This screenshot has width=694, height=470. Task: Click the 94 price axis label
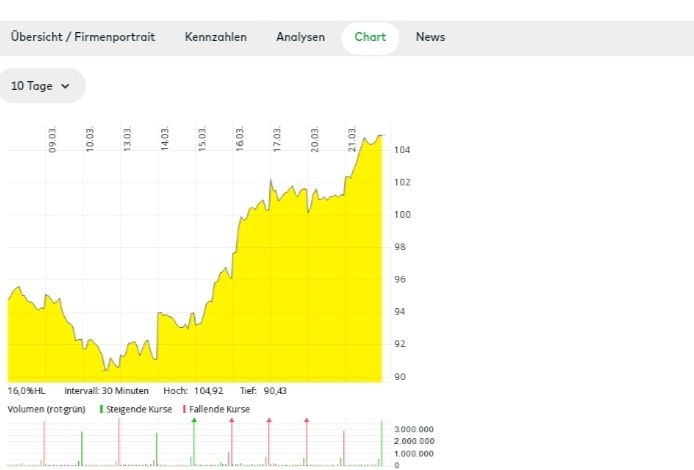(x=400, y=312)
